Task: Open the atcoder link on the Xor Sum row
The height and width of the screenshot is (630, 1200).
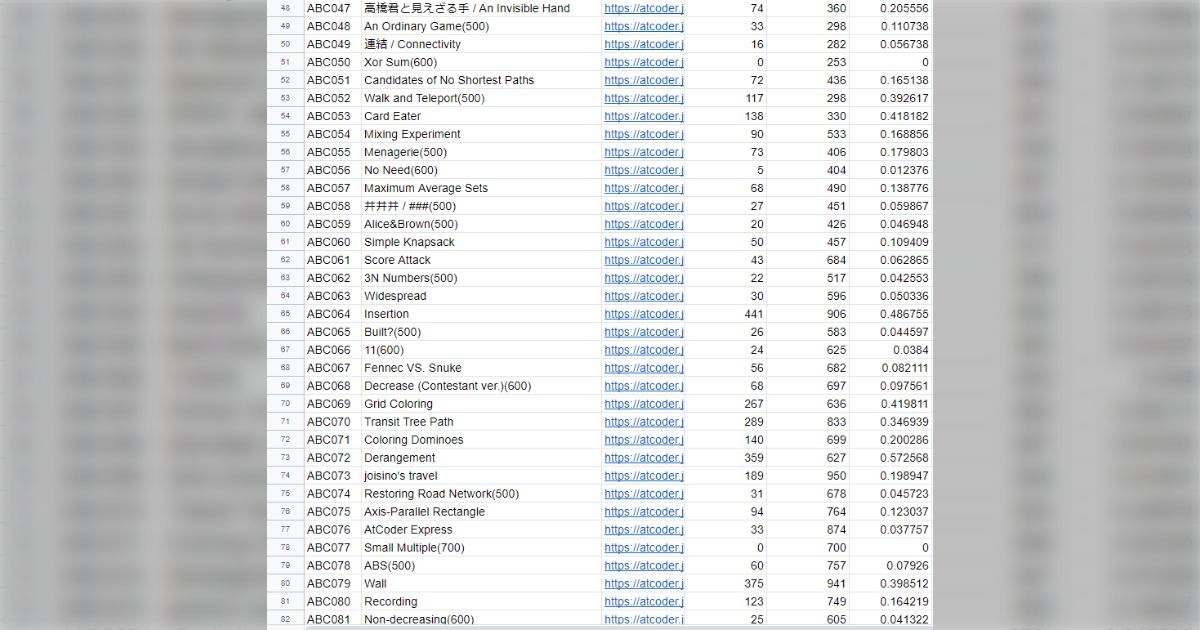Action: pyautogui.click(x=643, y=62)
